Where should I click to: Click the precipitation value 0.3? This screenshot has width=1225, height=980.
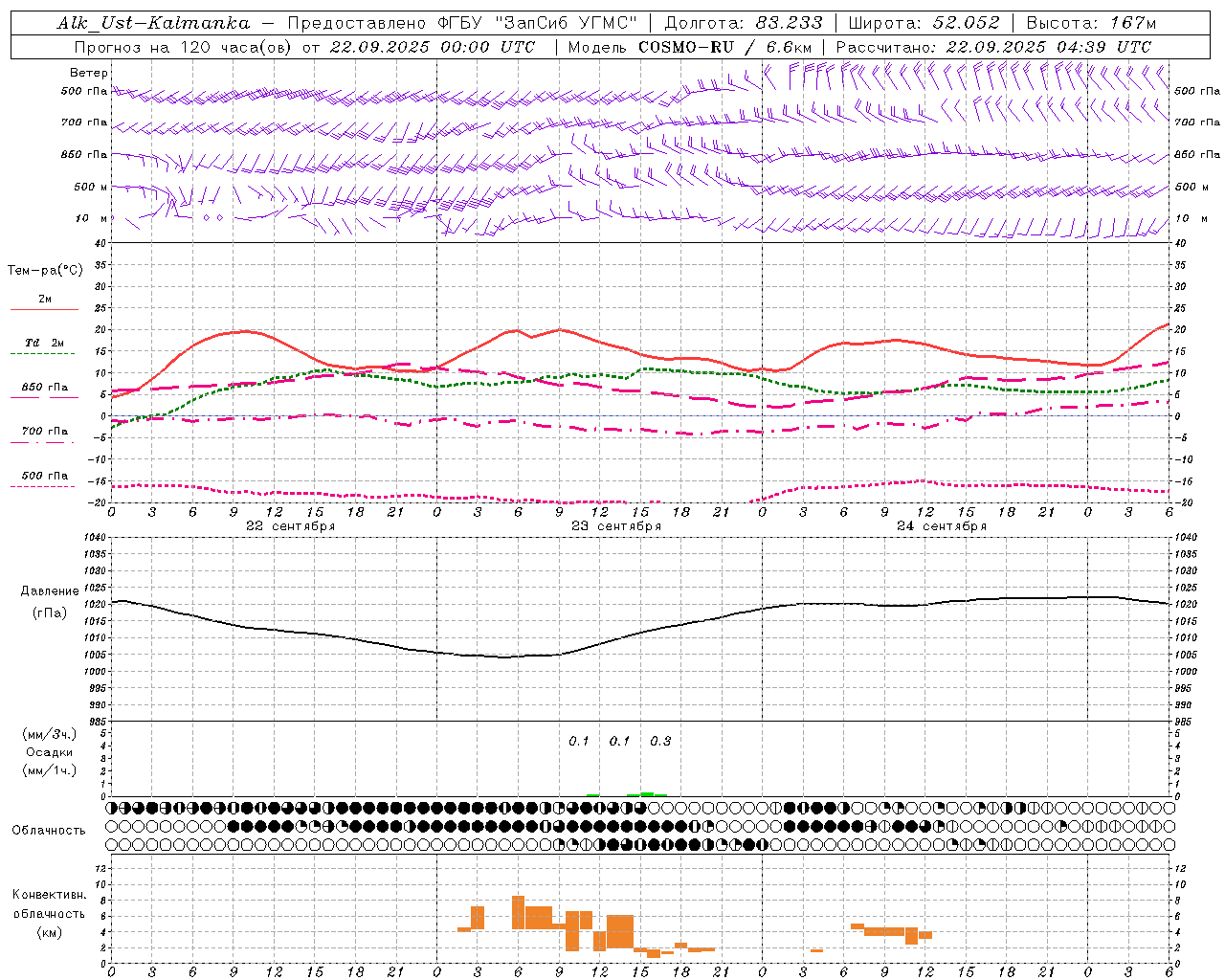click(x=660, y=742)
